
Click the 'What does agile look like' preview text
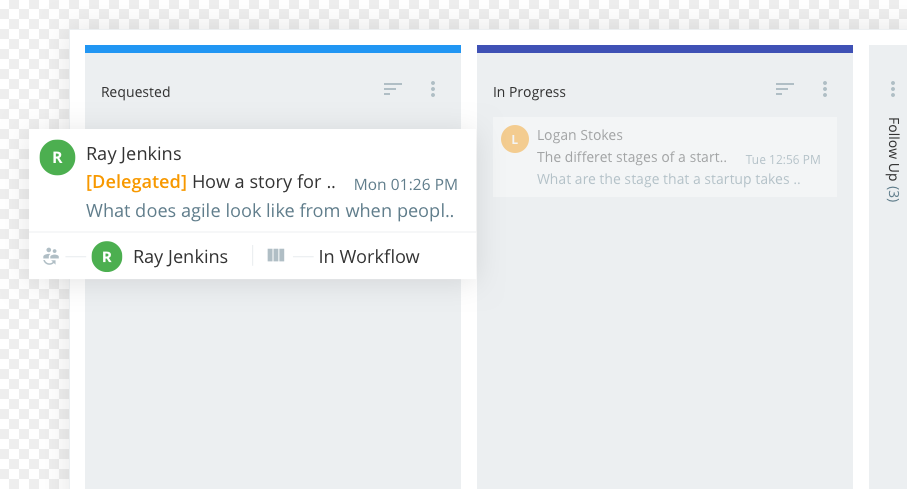pos(270,211)
